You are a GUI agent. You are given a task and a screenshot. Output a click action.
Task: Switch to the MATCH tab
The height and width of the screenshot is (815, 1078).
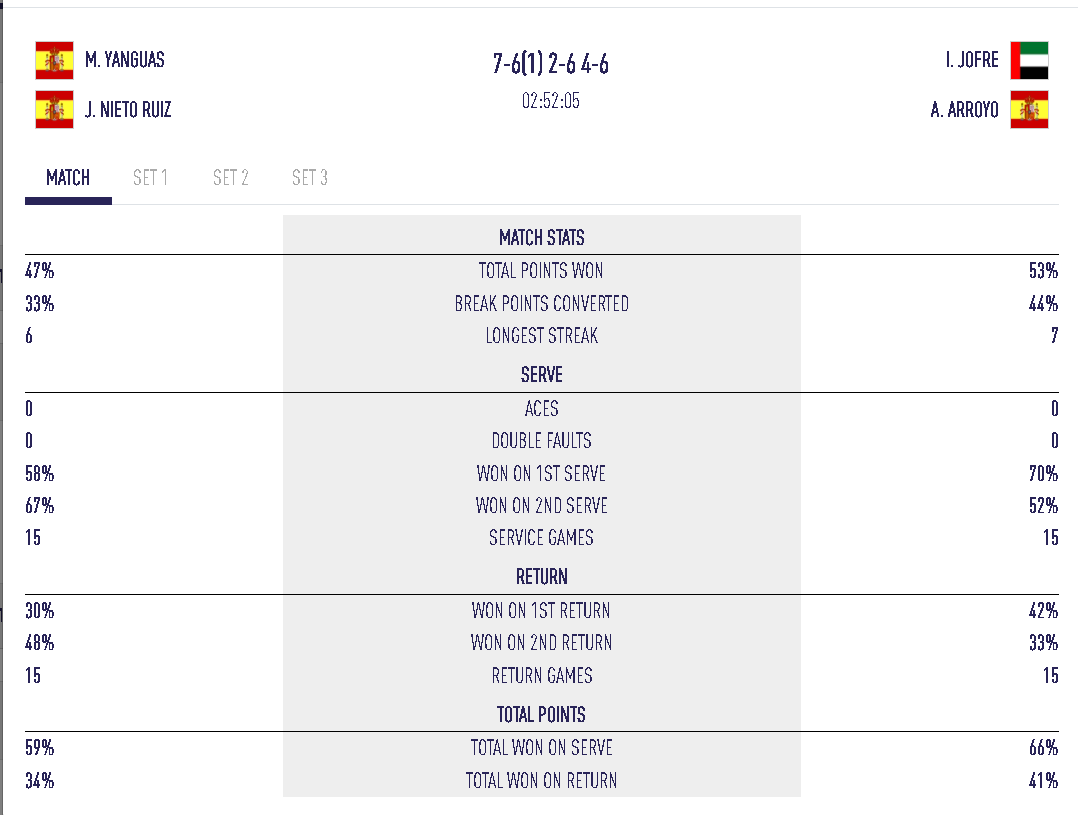(x=68, y=178)
